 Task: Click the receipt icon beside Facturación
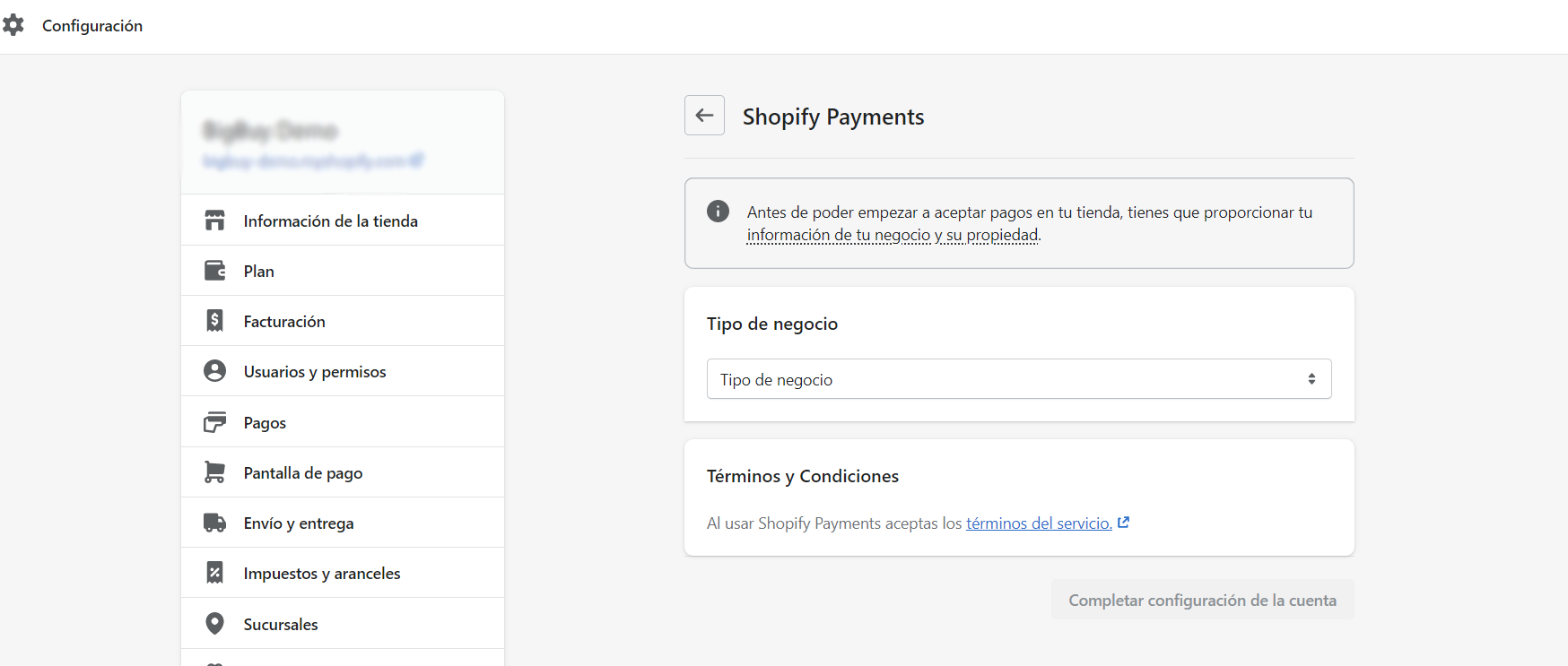click(x=214, y=321)
